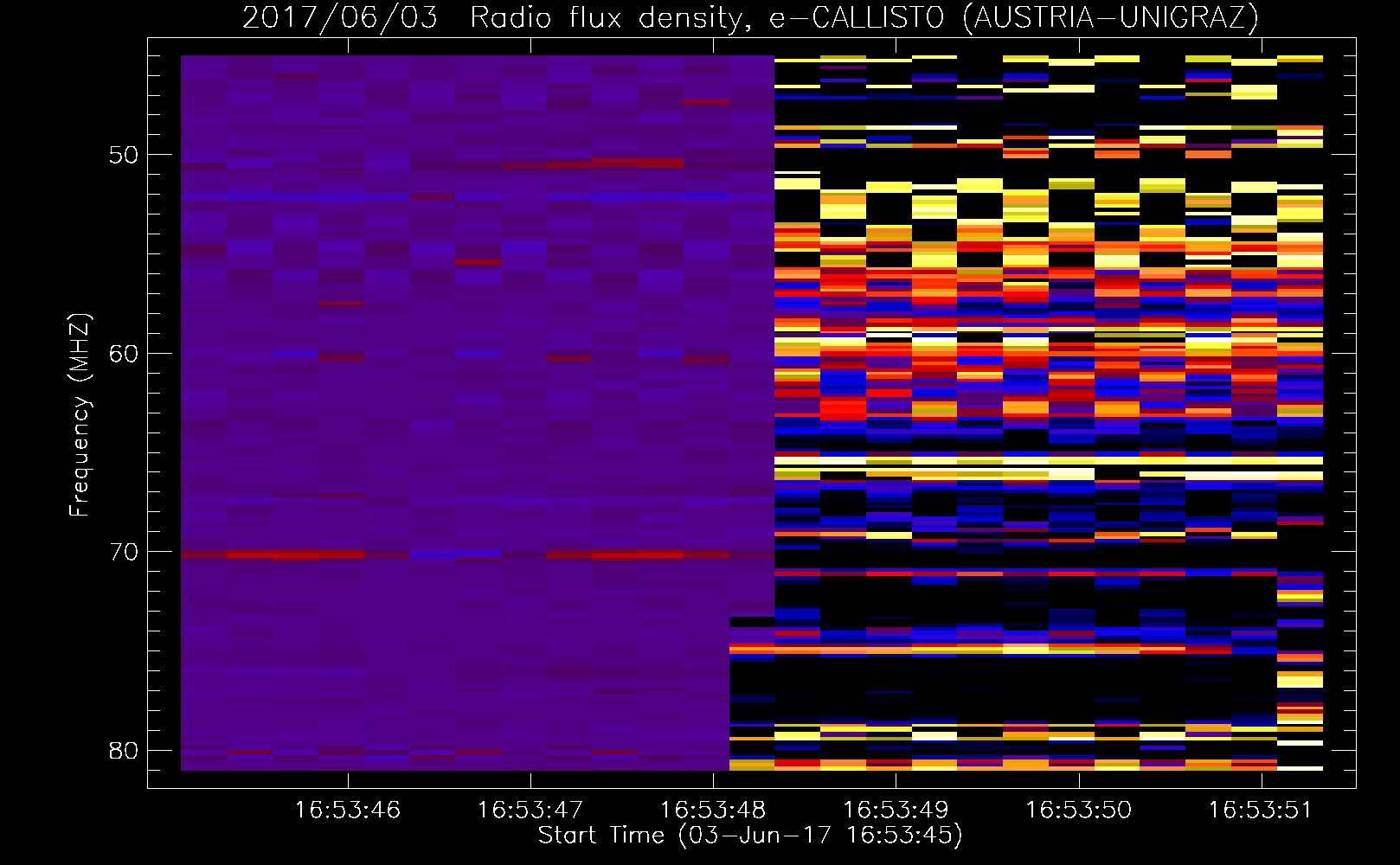The width and height of the screenshot is (1400, 865).
Task: Click the 16:53:50 time tick label
Action: point(1078,811)
